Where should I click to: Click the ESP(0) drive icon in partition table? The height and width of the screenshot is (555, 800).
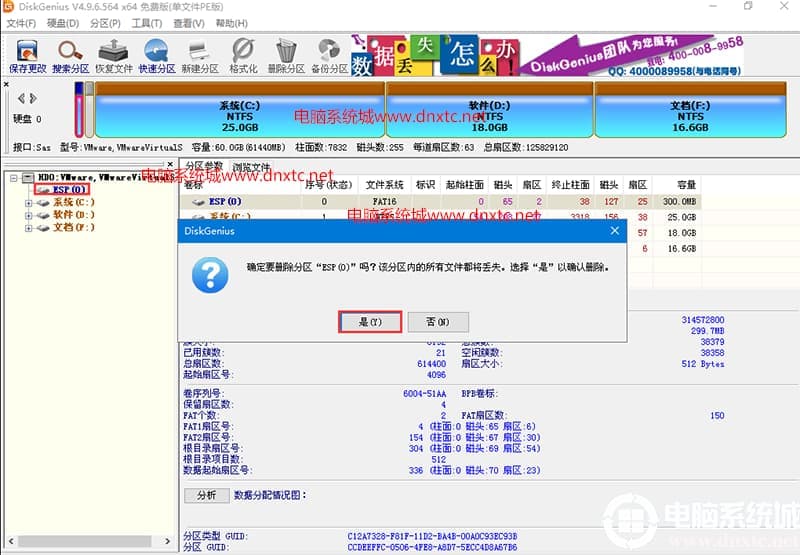(198, 202)
